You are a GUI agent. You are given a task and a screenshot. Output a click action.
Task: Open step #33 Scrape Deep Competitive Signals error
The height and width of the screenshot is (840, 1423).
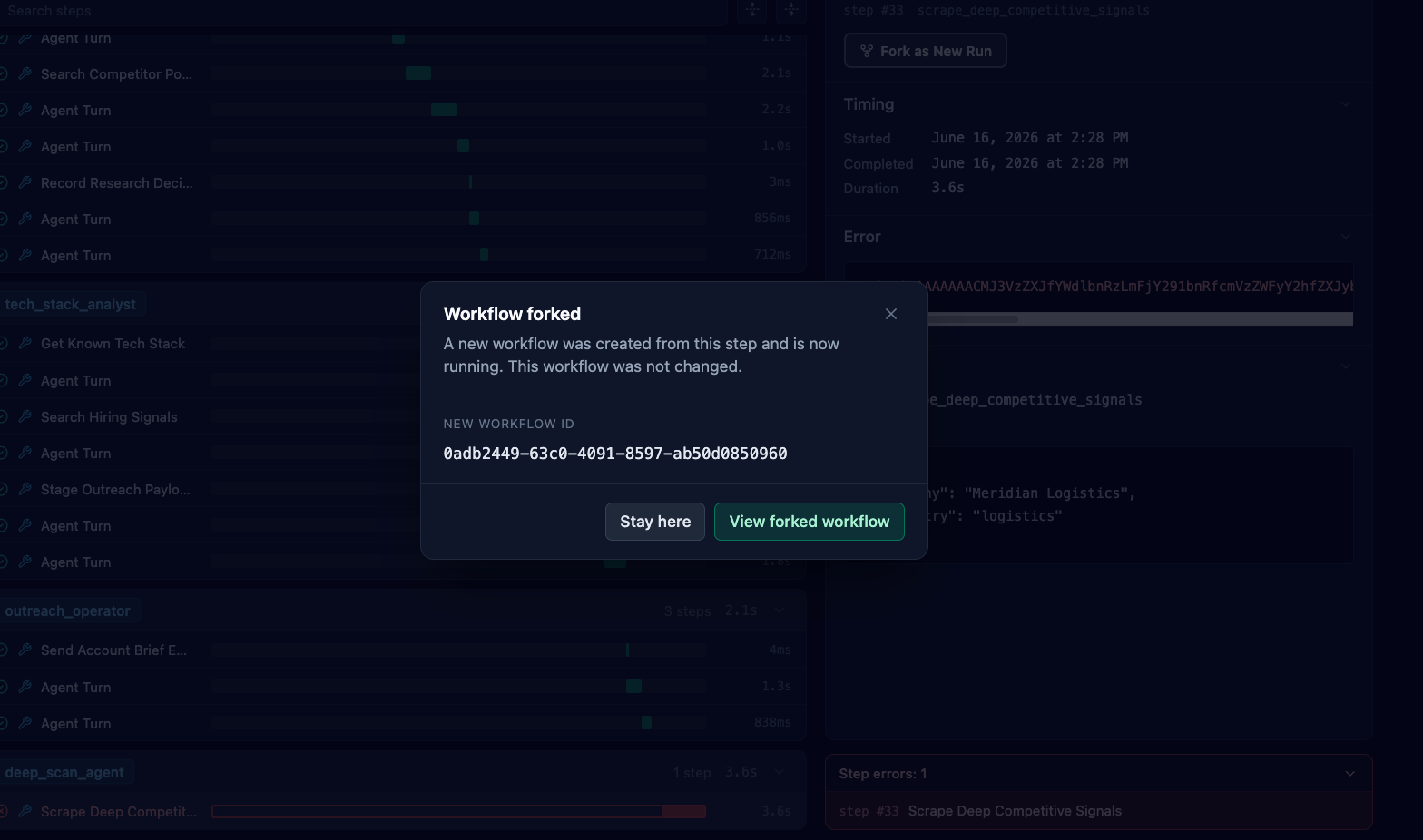pyautogui.click(x=1098, y=811)
